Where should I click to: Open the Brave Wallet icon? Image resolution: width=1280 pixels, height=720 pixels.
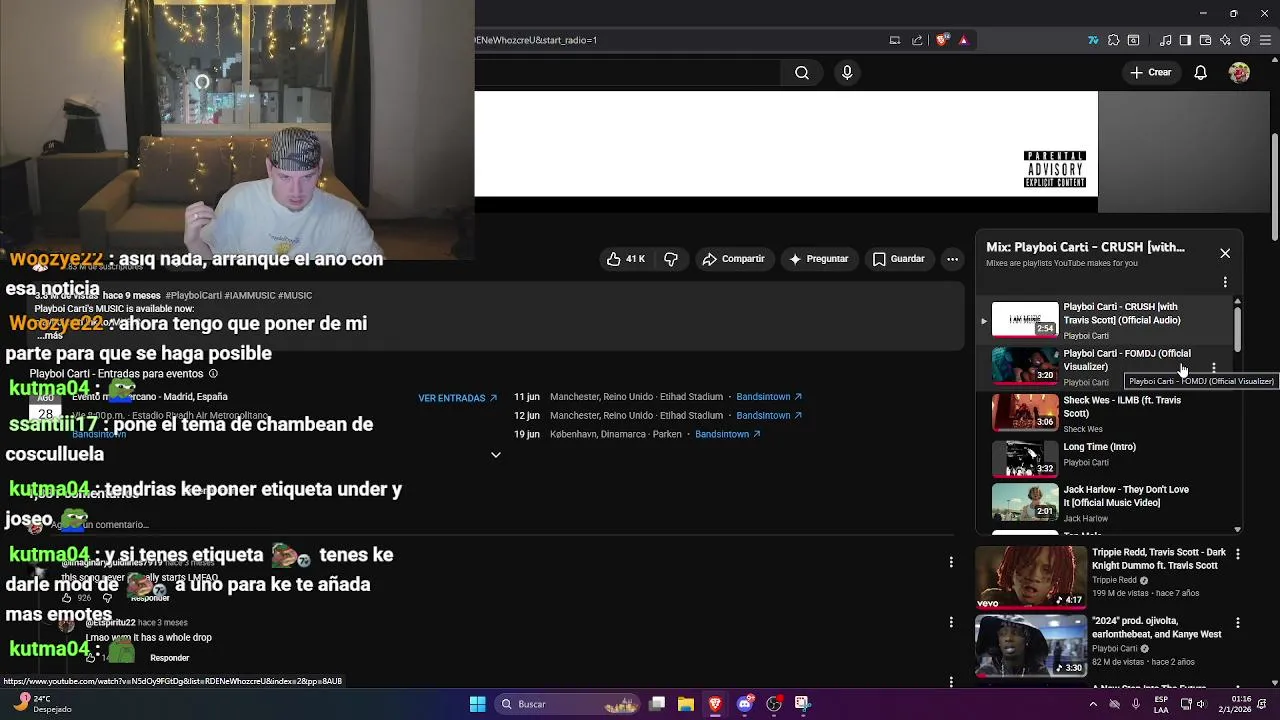click(1205, 40)
